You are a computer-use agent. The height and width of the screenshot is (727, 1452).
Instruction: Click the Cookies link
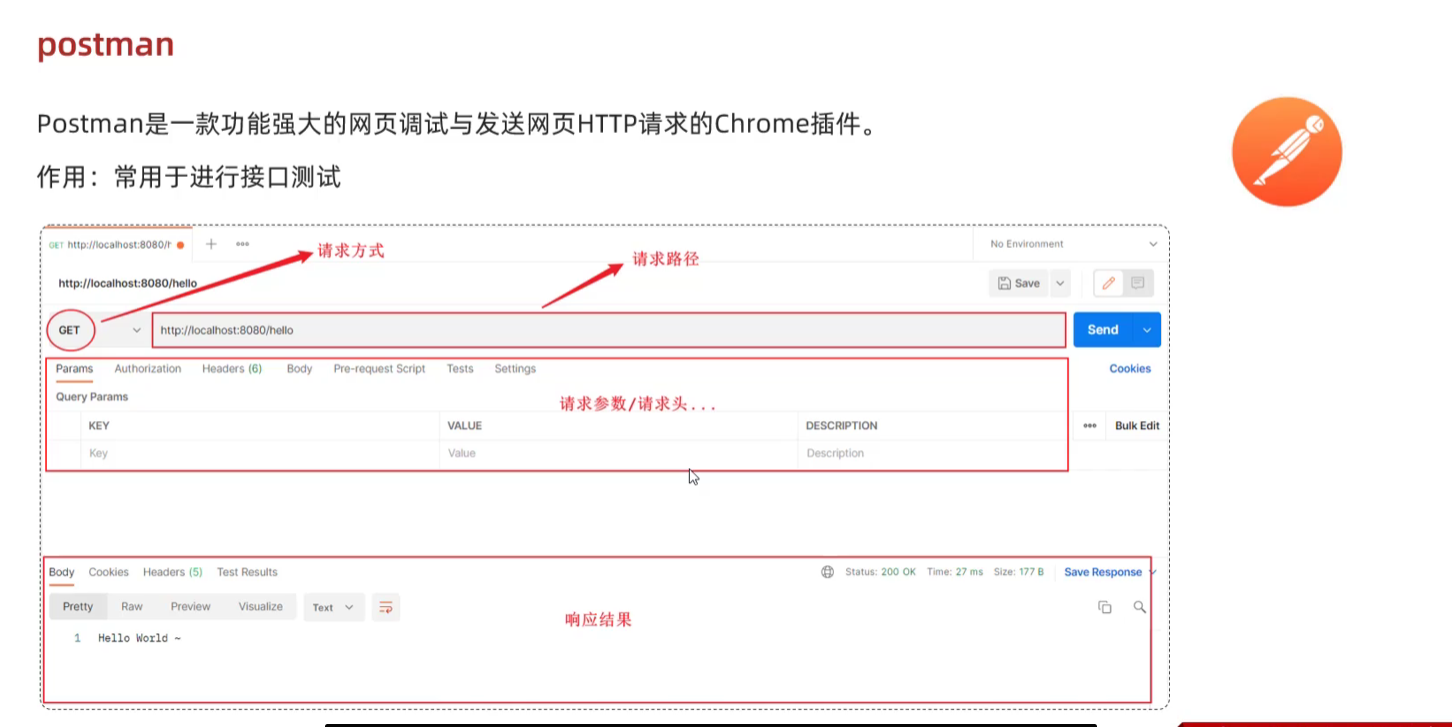1130,369
